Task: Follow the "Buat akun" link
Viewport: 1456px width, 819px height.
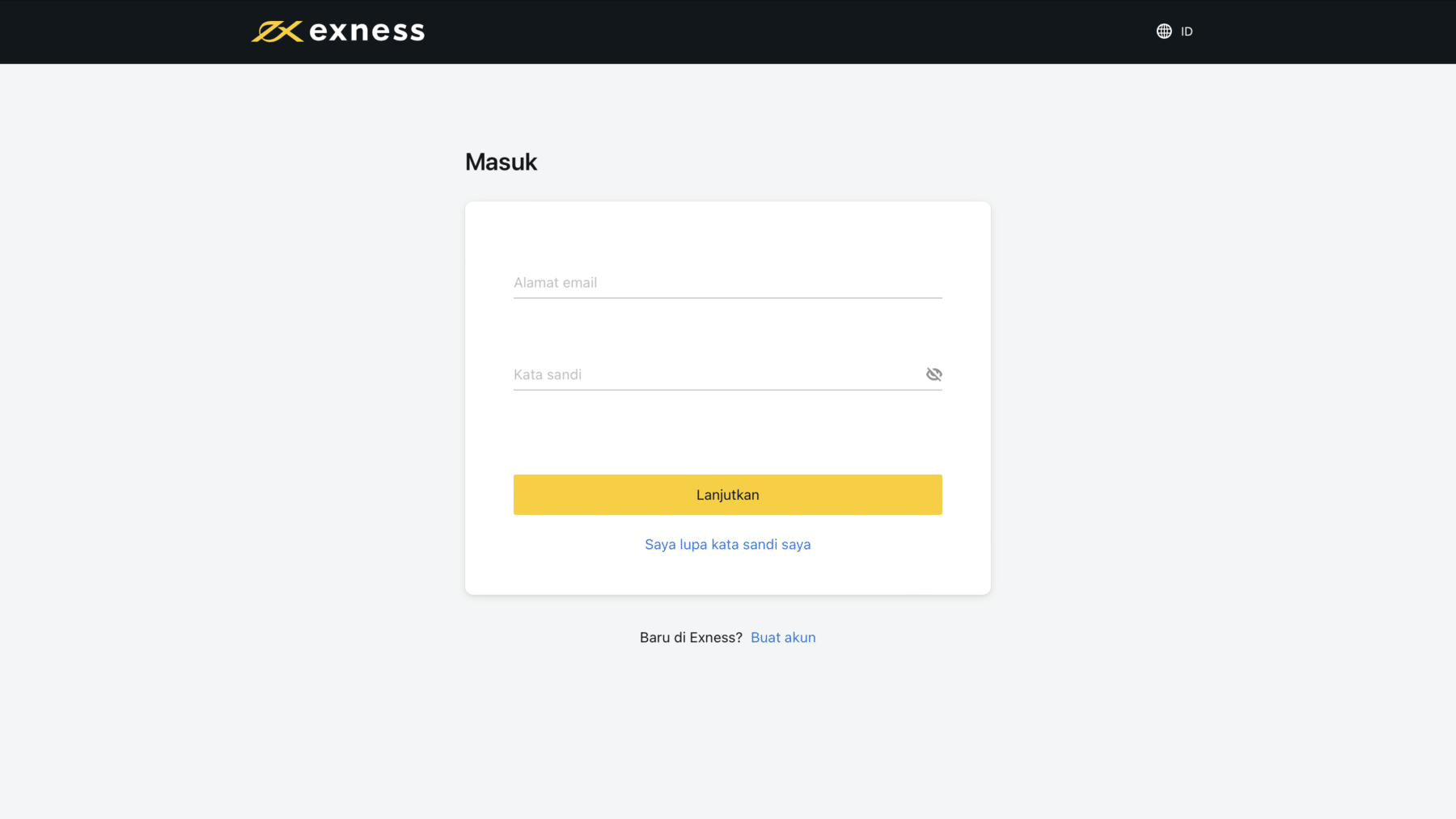Action: pos(783,638)
